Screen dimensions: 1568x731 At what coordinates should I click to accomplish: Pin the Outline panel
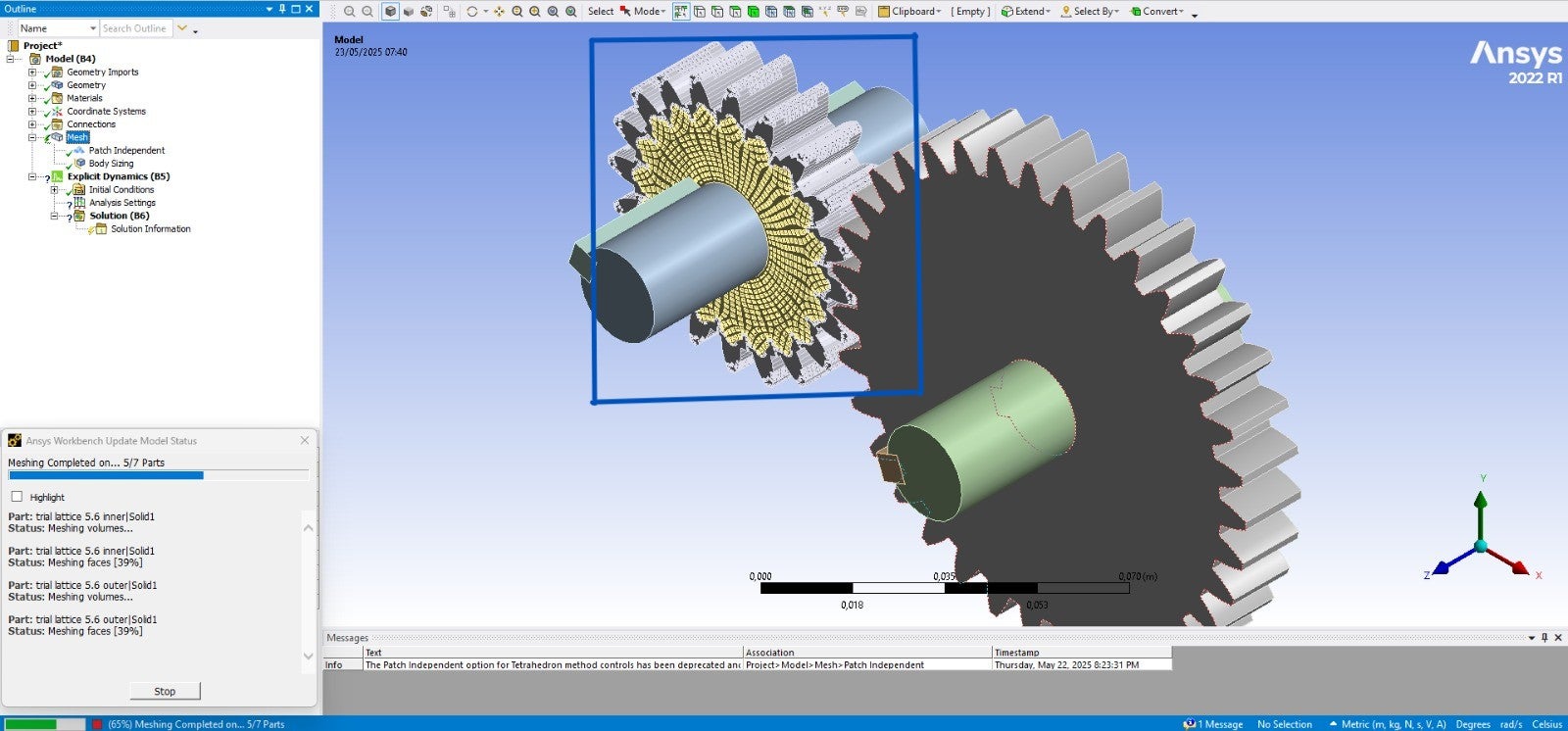click(x=282, y=9)
